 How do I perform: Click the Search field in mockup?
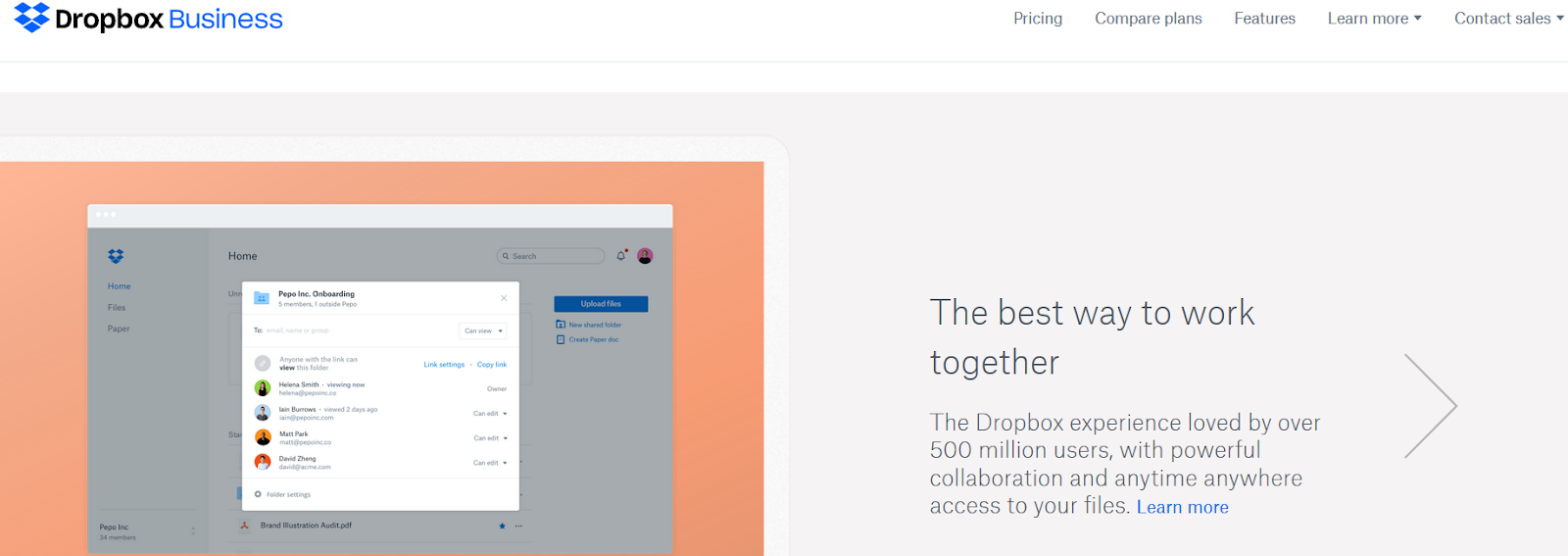point(551,256)
